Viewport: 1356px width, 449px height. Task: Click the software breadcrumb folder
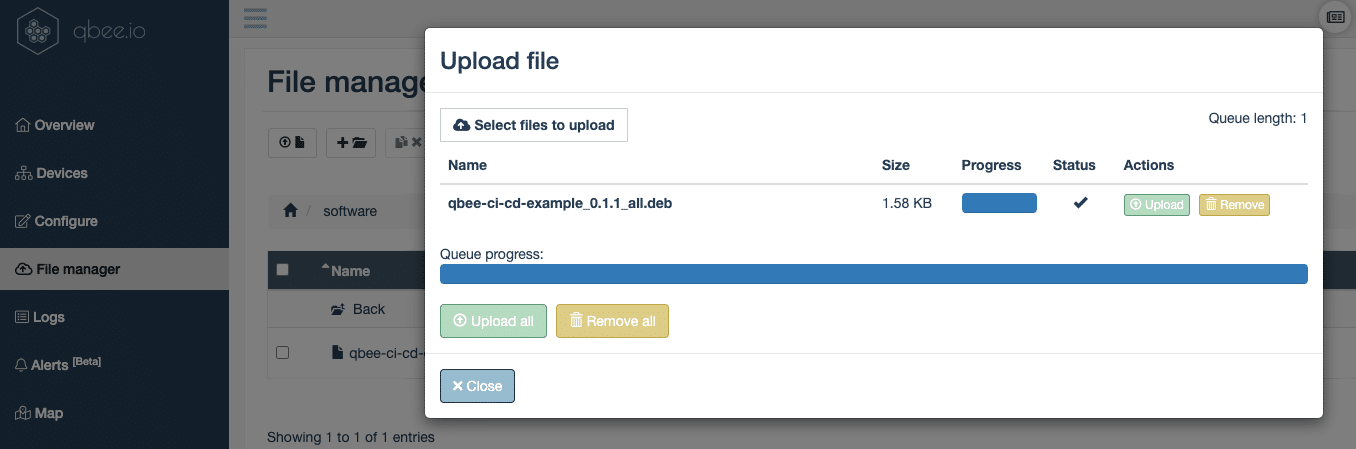(349, 211)
